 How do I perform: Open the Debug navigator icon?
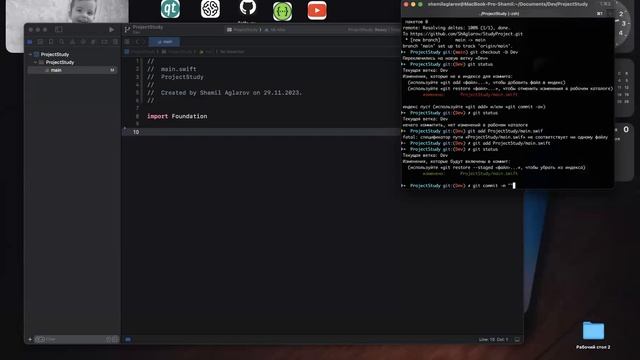coord(93,42)
